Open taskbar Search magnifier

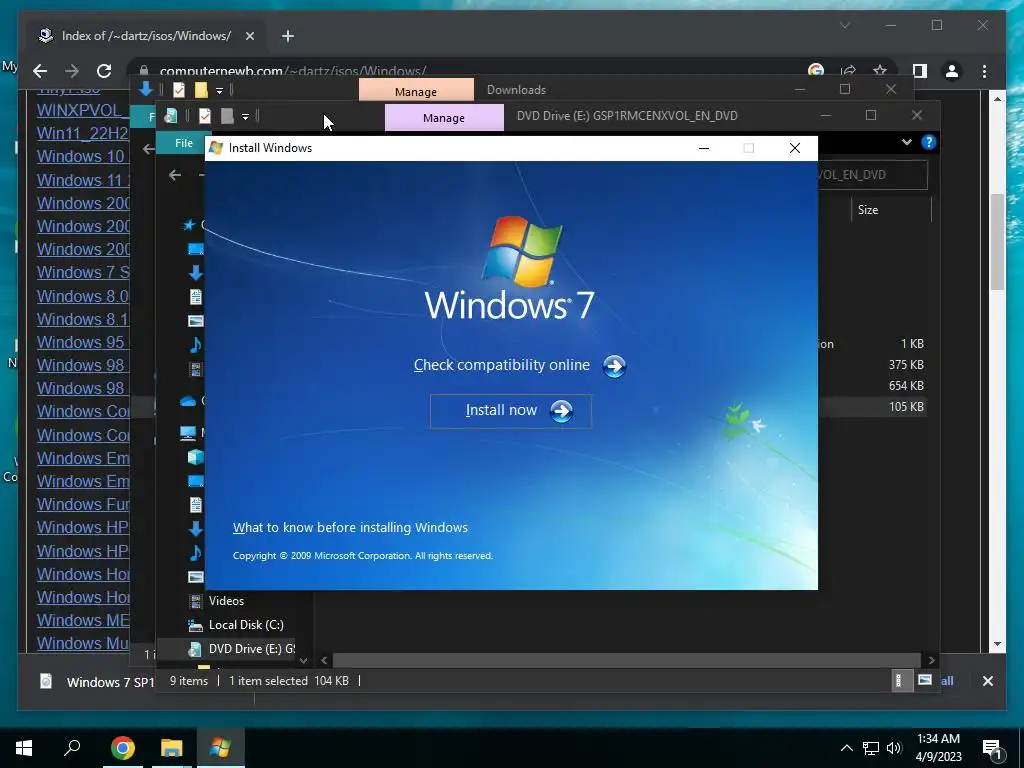tap(72, 748)
